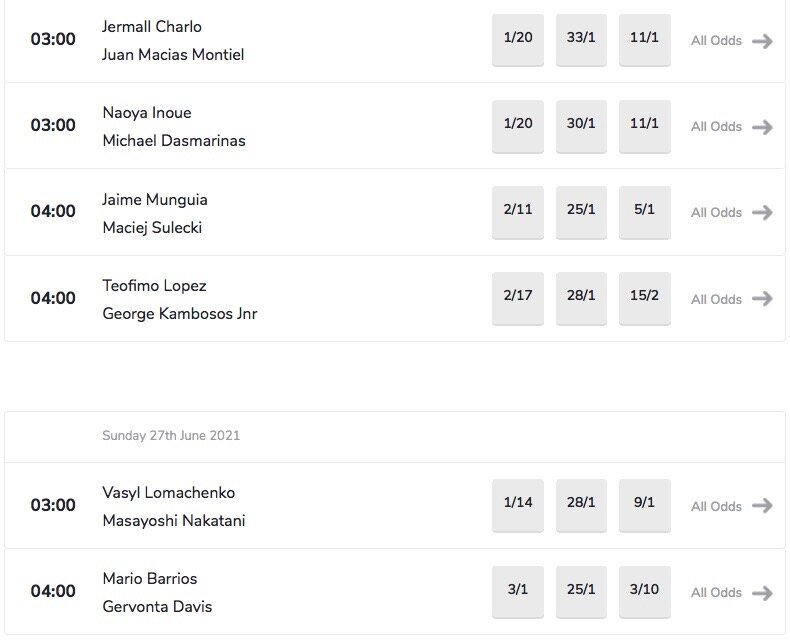Open All Odds for Barrios vs Davis

716,593
